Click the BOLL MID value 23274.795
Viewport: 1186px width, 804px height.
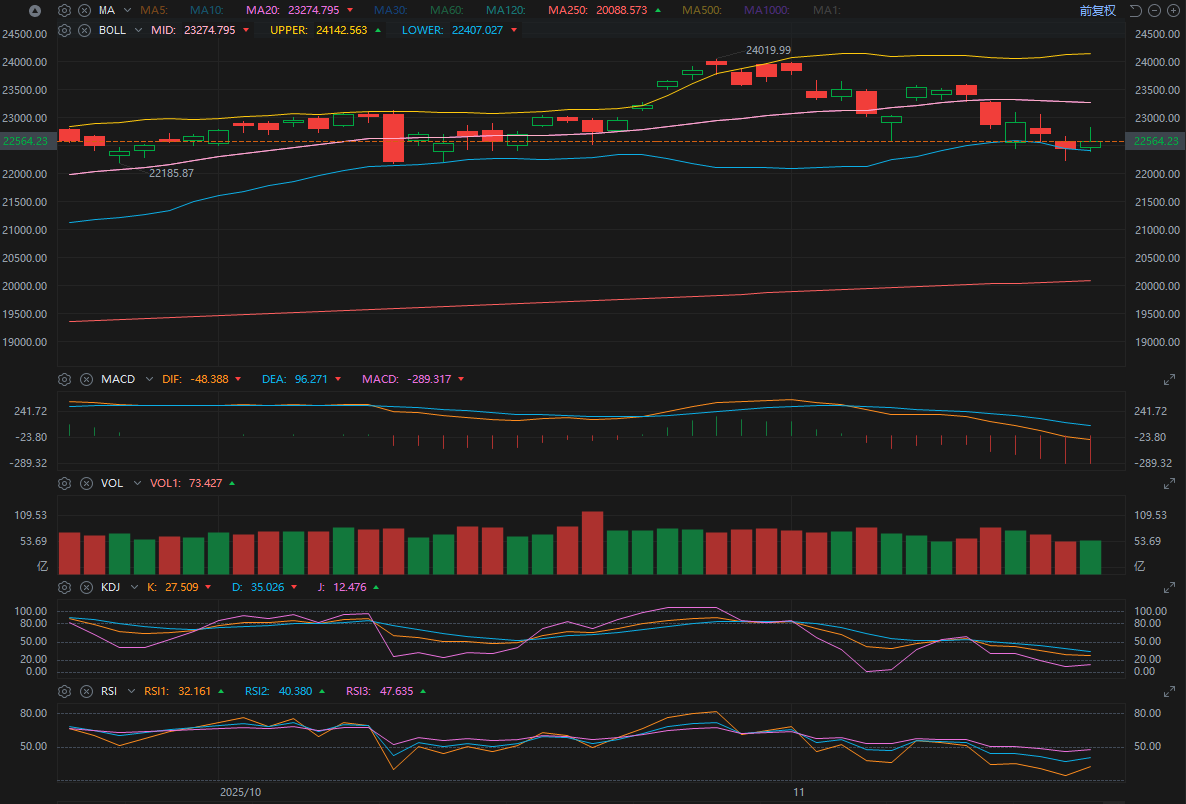point(210,30)
